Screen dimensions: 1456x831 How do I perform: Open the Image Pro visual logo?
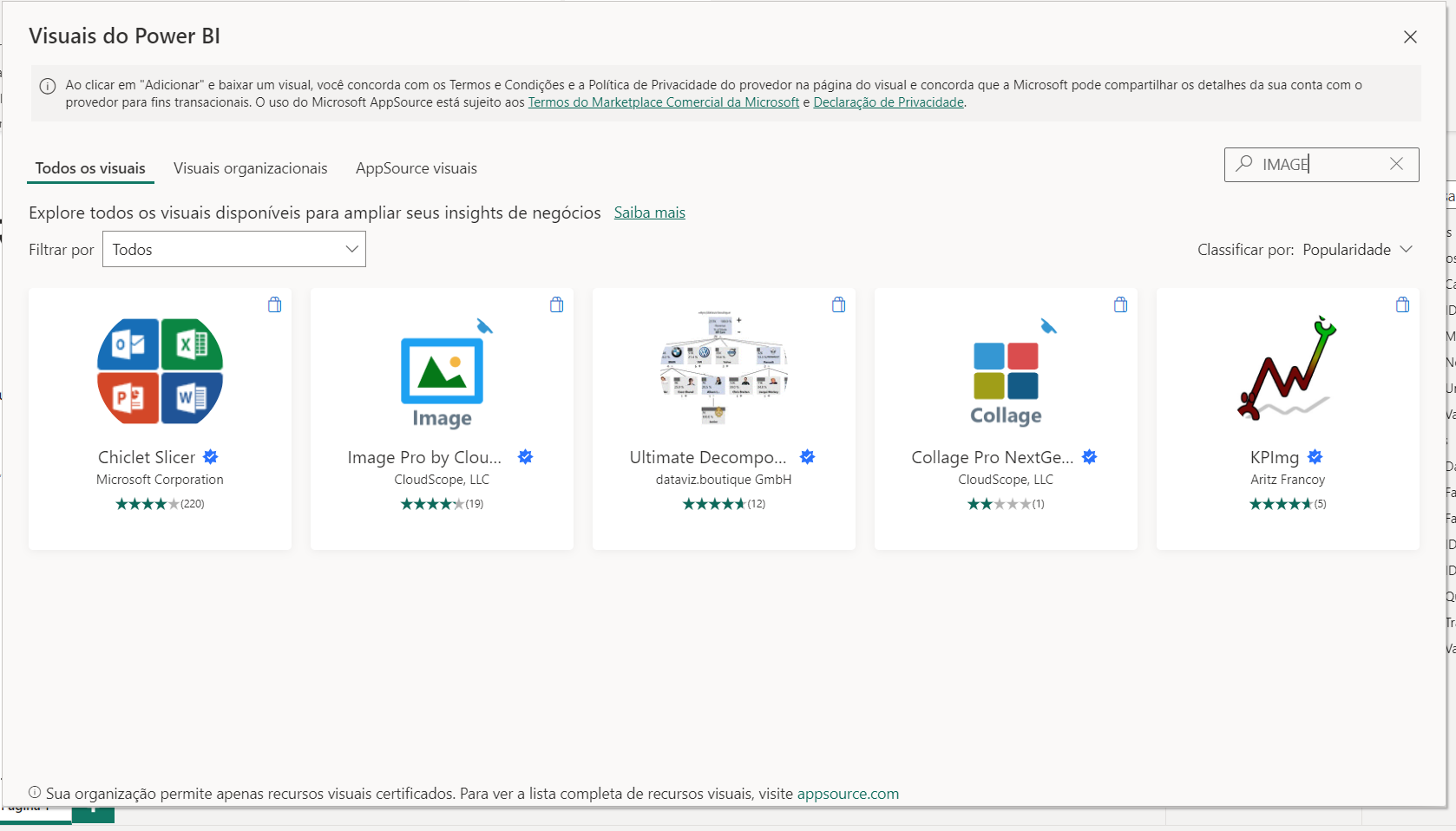(442, 383)
